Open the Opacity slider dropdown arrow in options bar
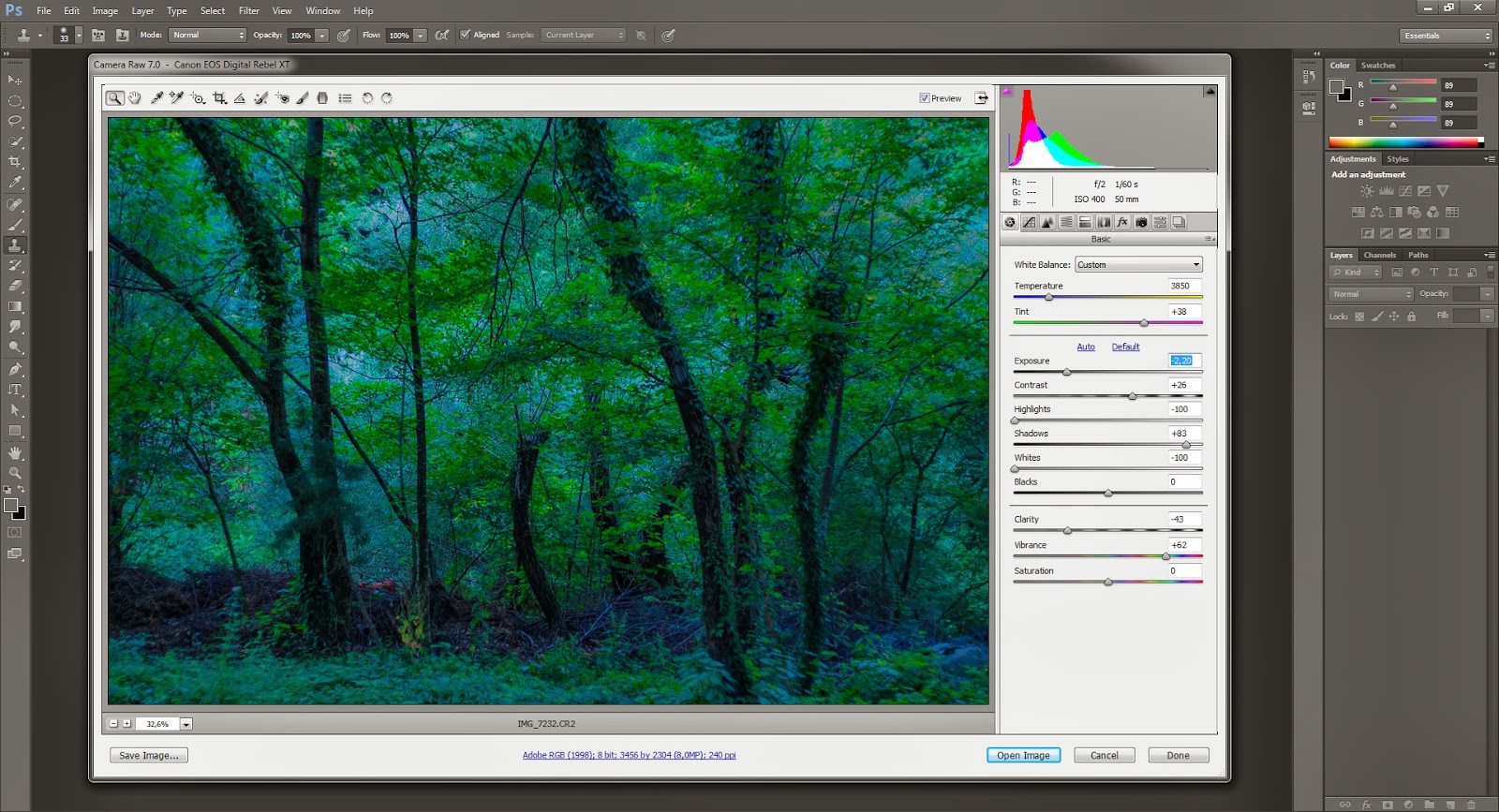The height and width of the screenshot is (812, 1499). click(x=322, y=36)
